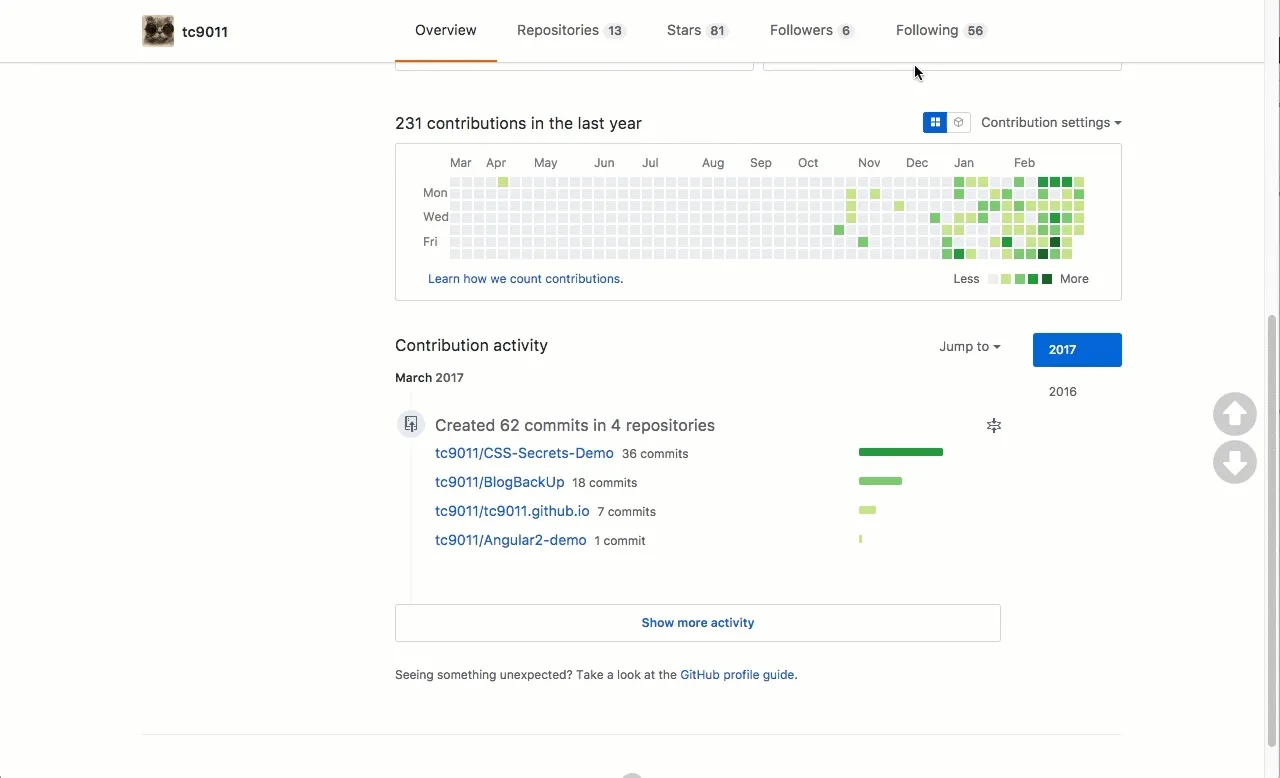The width and height of the screenshot is (1280, 778).
Task: Collapse the commits activity section
Action: coord(993,426)
